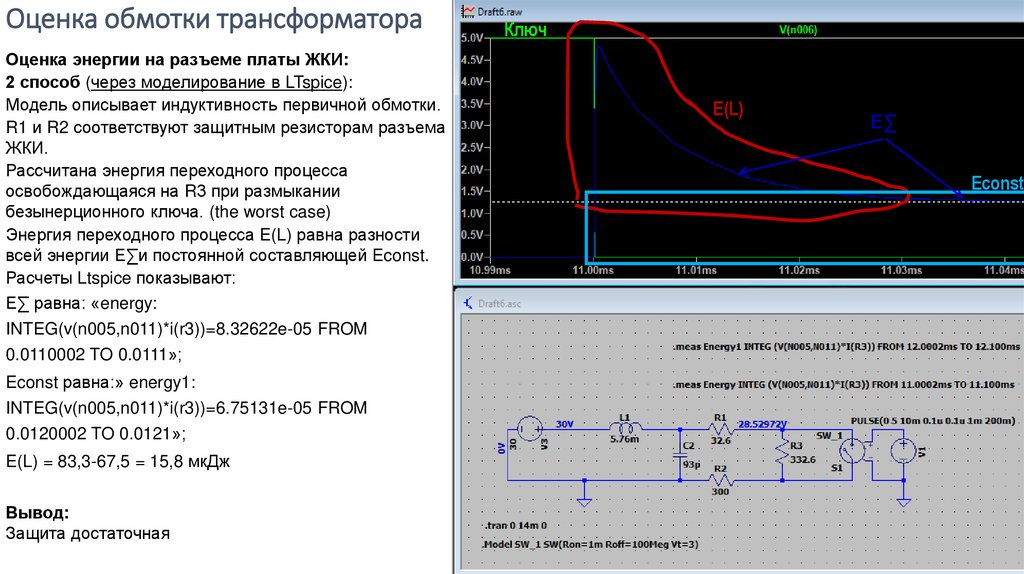Click the 0.0V vertical axis label

pos(472,257)
